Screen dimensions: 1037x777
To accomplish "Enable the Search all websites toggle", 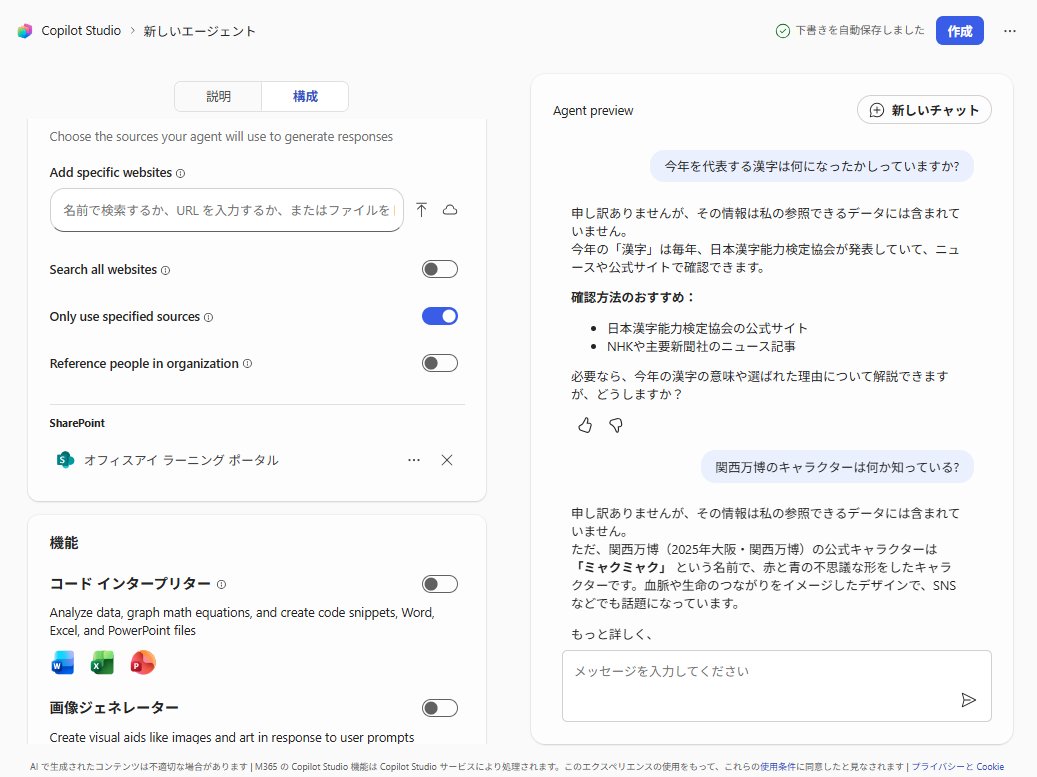I will (x=440, y=269).
